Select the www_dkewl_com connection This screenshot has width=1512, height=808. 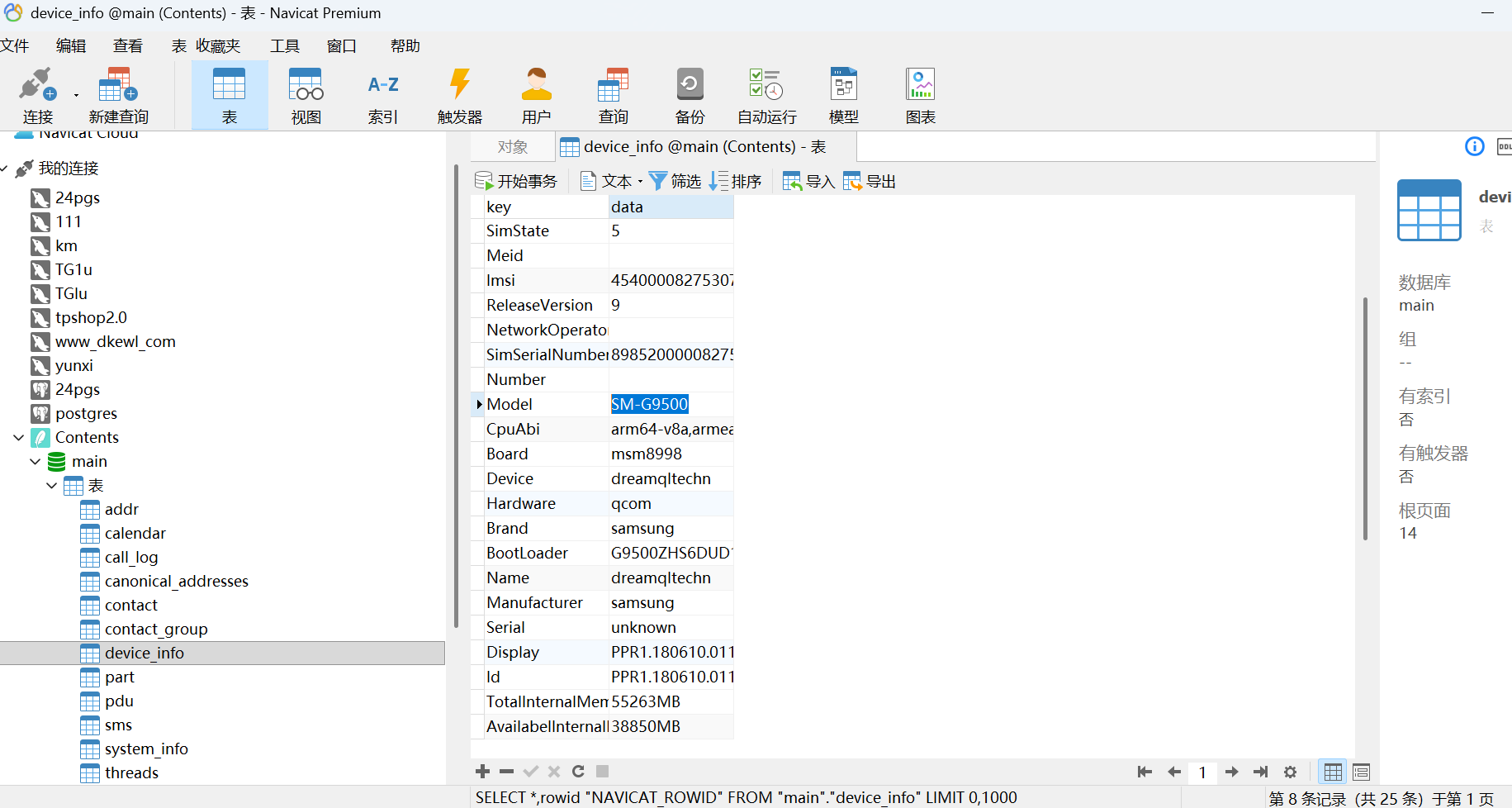coord(115,342)
